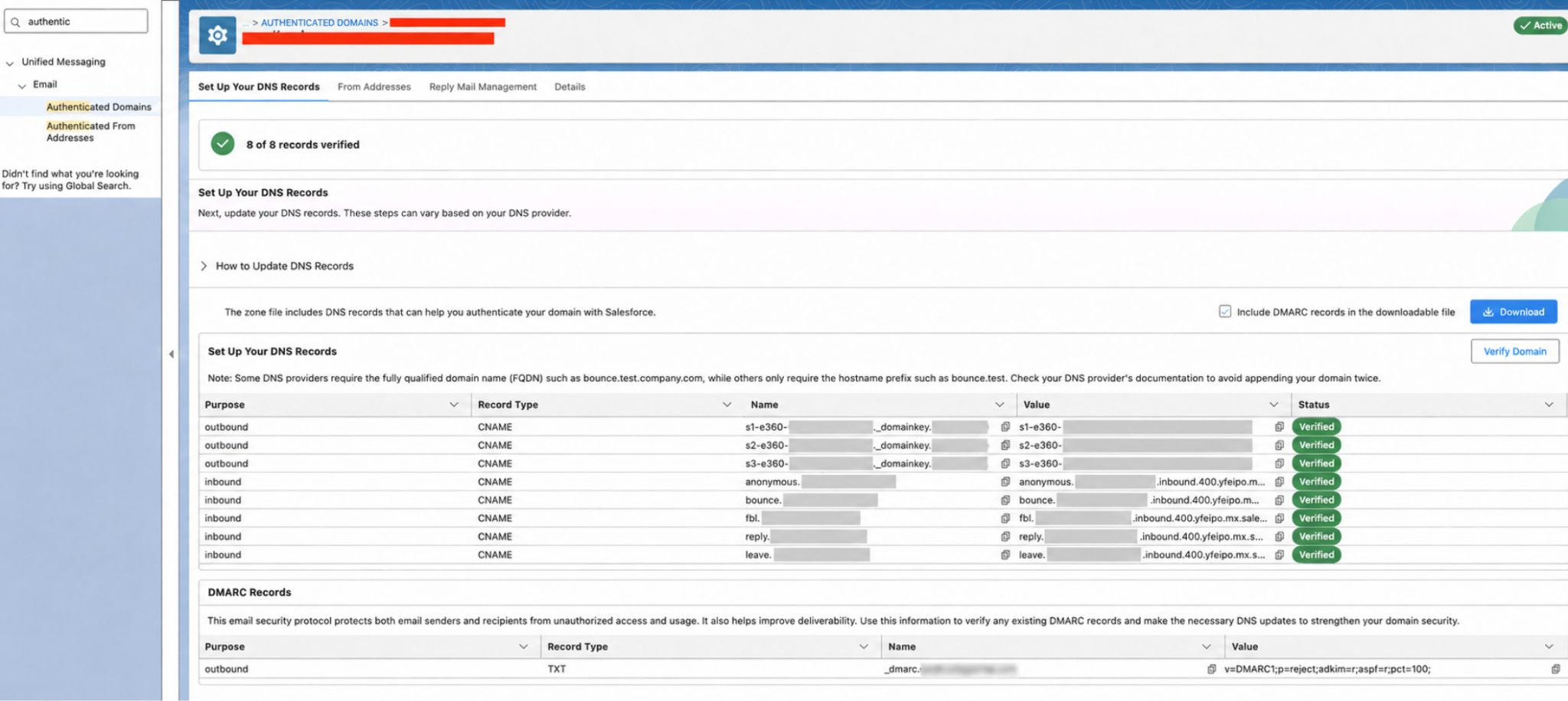Copy the leave inbound record name

click(1005, 555)
